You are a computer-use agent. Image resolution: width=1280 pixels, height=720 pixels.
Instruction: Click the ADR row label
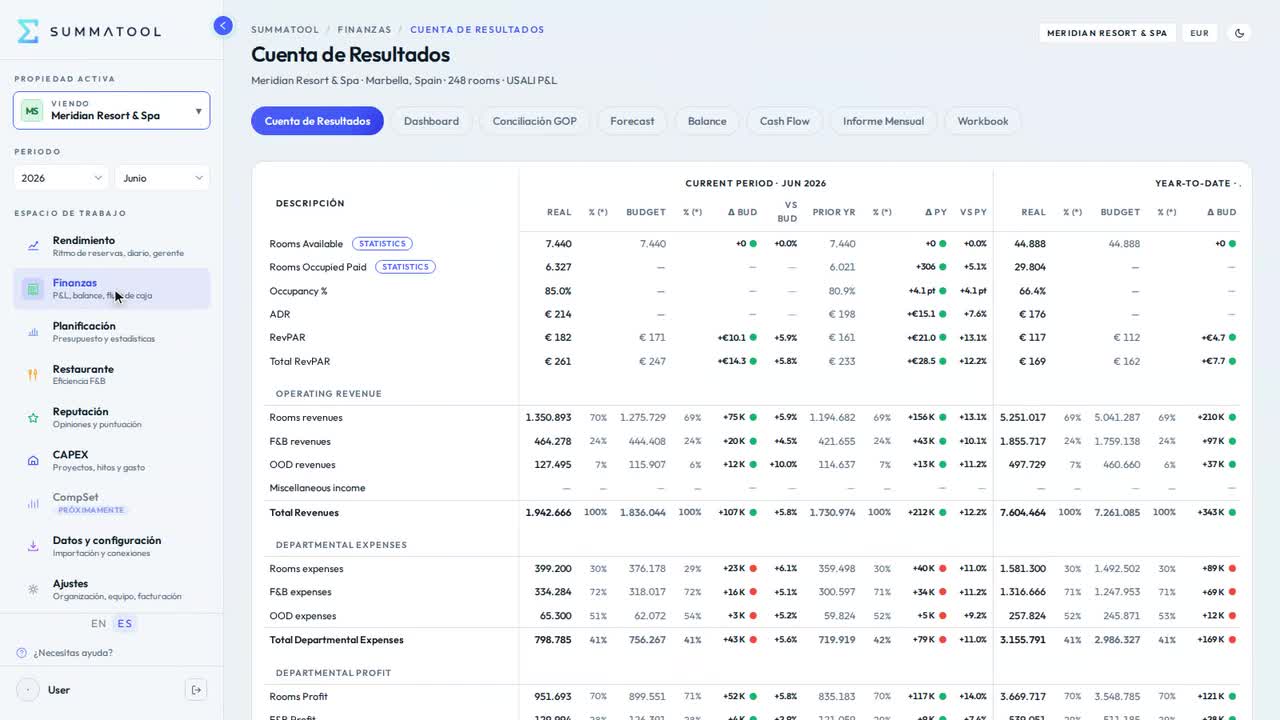pyautogui.click(x=280, y=314)
